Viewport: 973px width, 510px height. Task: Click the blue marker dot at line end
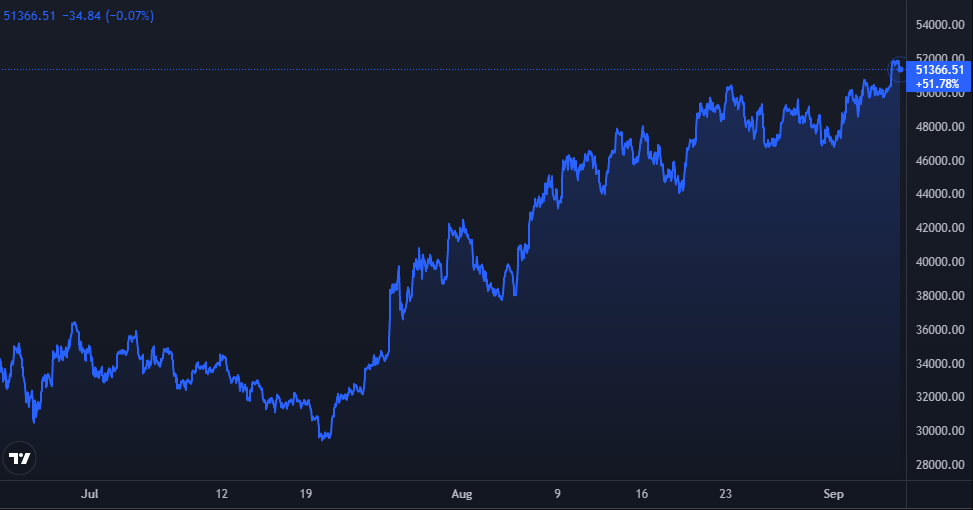(900, 69)
